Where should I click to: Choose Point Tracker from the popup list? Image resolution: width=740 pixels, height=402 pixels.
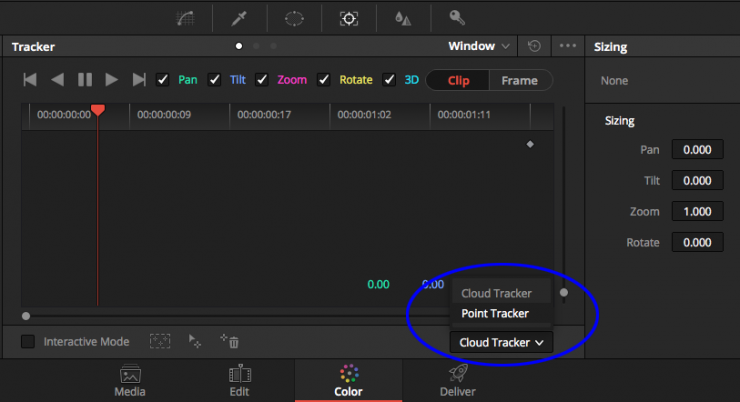pos(495,313)
